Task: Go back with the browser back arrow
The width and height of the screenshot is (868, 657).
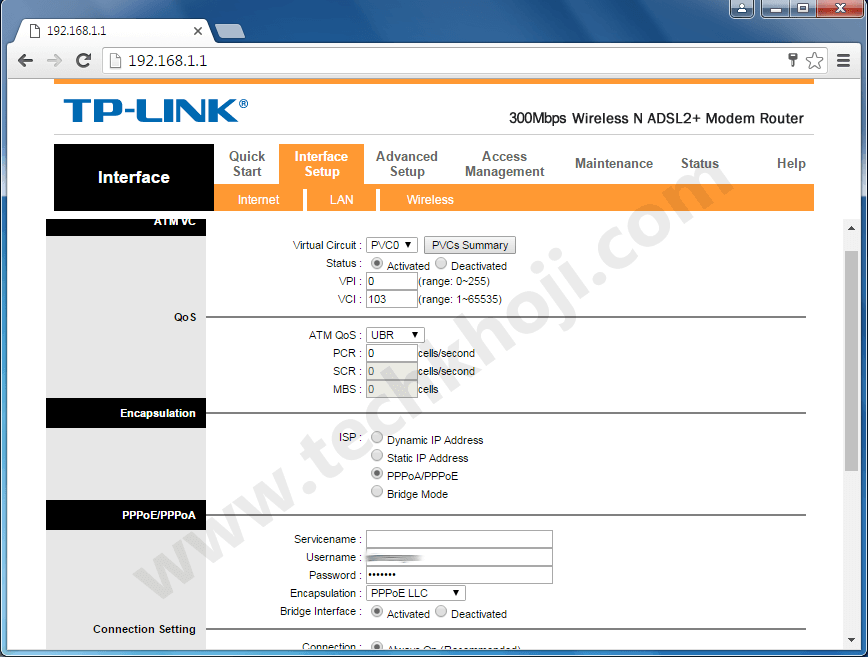Action: point(25,60)
